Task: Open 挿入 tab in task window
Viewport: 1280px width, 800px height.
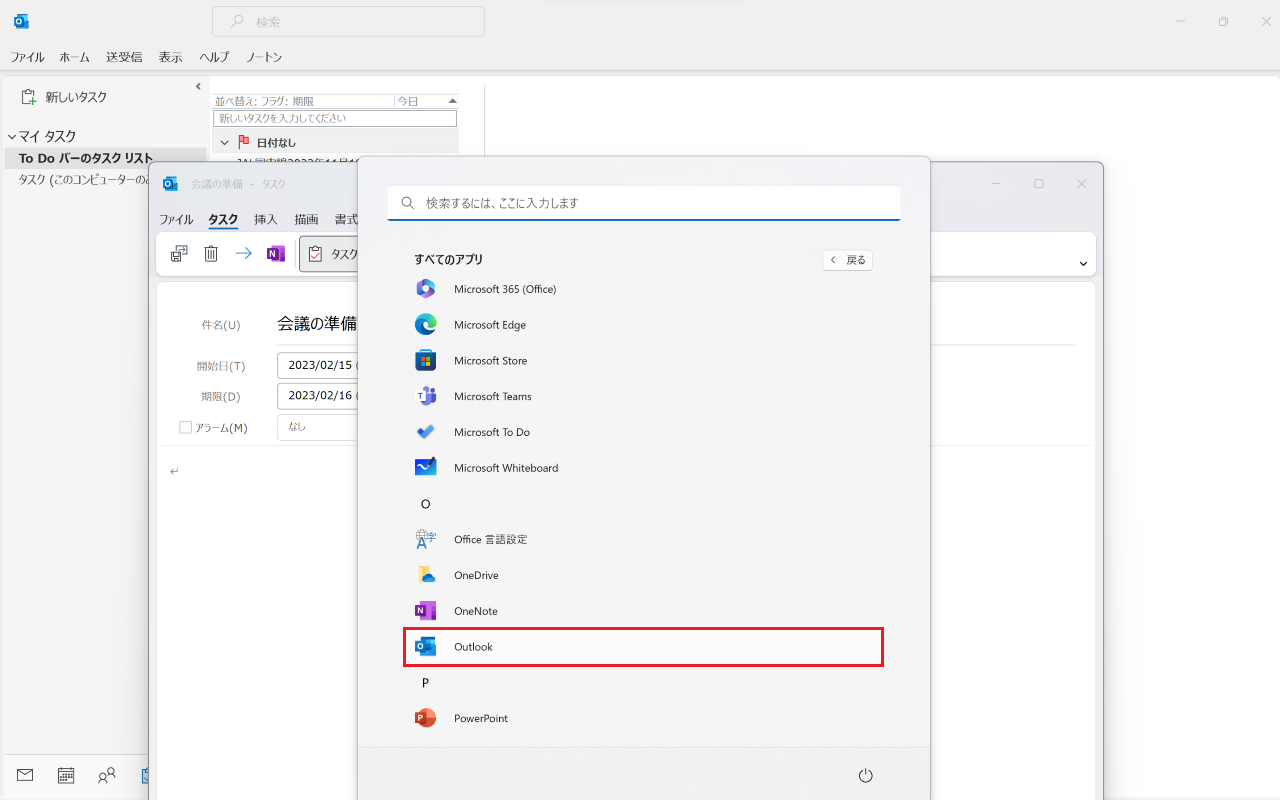Action: coord(266,219)
